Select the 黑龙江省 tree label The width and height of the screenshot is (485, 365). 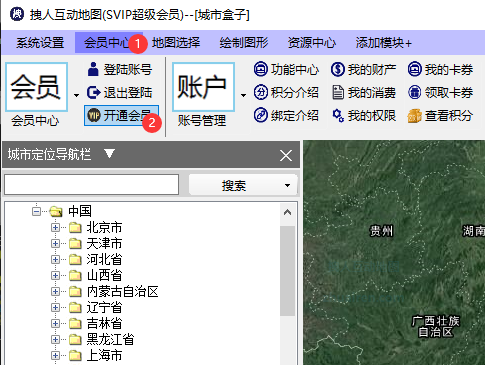click(x=110, y=339)
